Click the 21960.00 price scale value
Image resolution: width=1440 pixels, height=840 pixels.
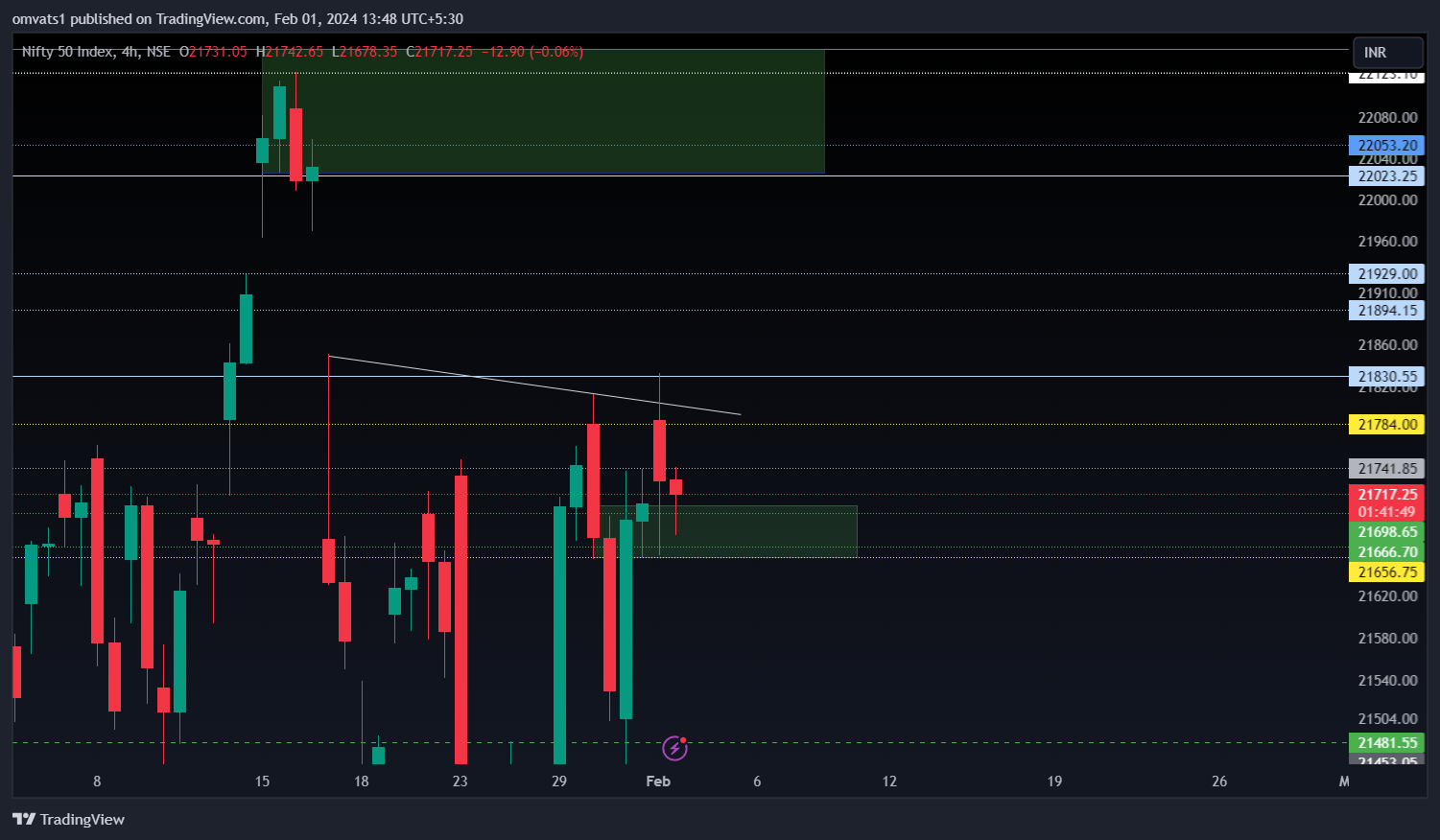click(1387, 242)
